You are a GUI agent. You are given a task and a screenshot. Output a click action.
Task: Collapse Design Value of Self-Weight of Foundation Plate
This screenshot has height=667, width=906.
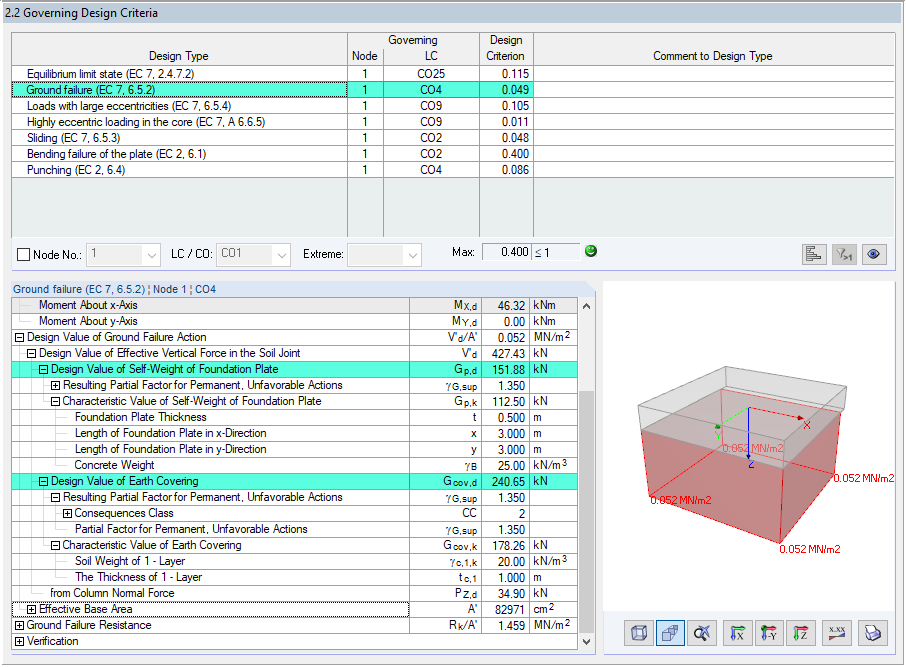coord(43,369)
